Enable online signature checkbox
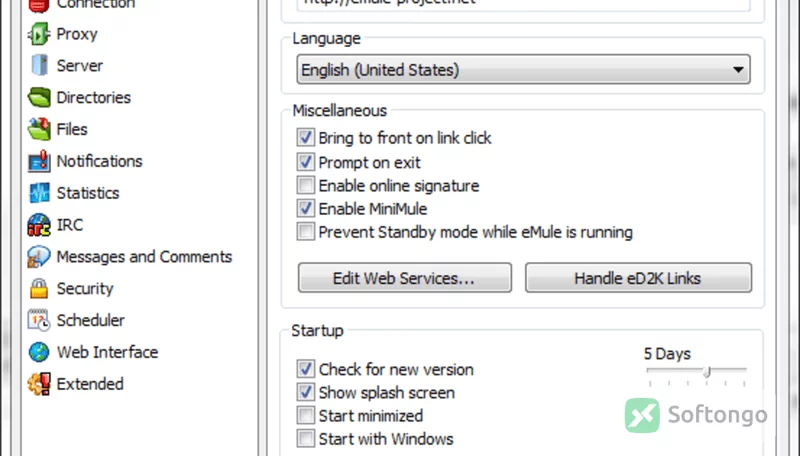The height and width of the screenshot is (456, 800). pyautogui.click(x=306, y=185)
